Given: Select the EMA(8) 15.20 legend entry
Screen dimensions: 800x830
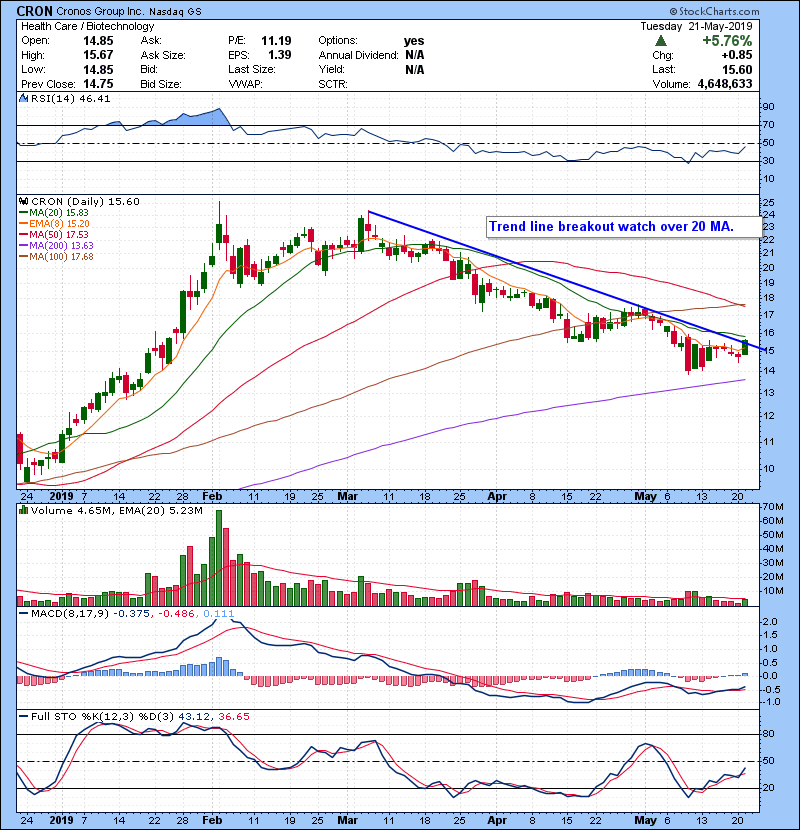Looking at the screenshot, I should [x=55, y=223].
